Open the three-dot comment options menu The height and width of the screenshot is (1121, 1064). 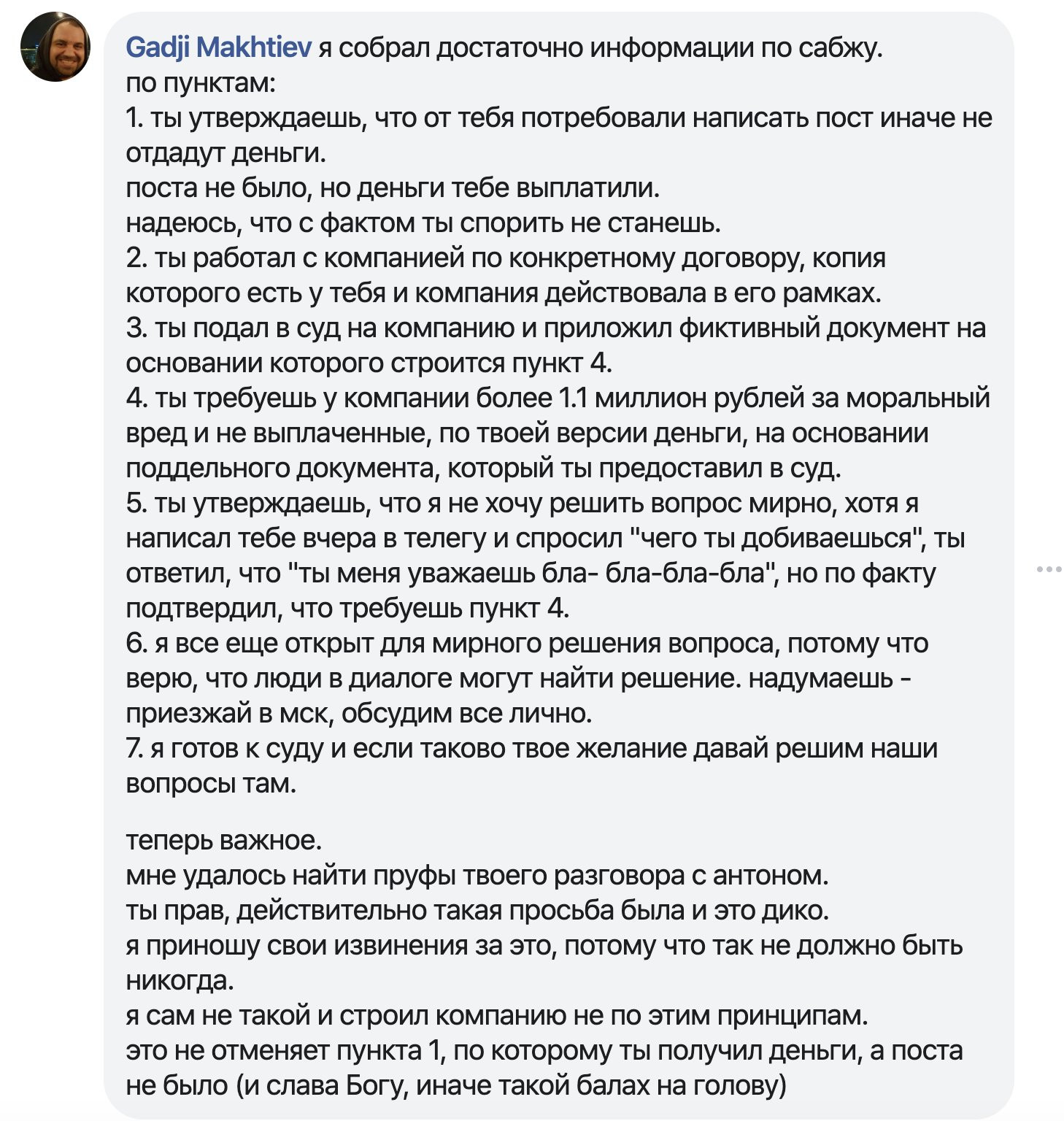(1049, 569)
